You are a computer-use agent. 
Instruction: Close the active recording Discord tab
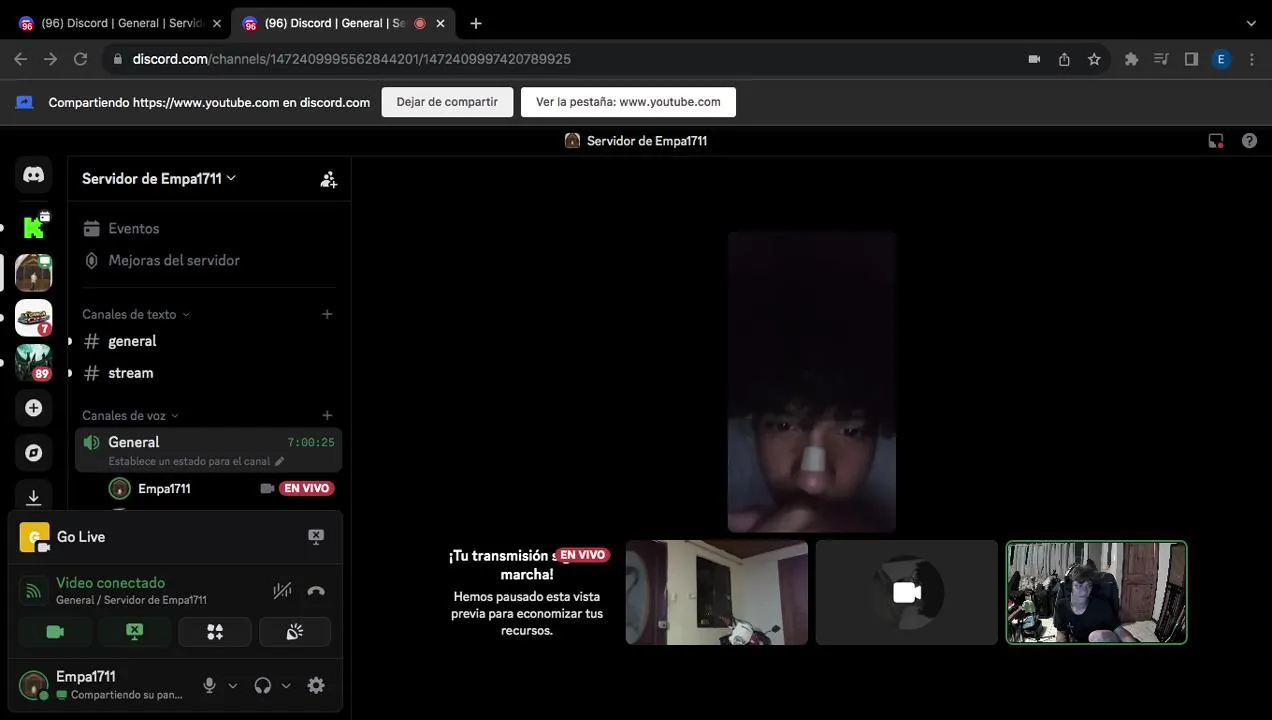coord(441,23)
